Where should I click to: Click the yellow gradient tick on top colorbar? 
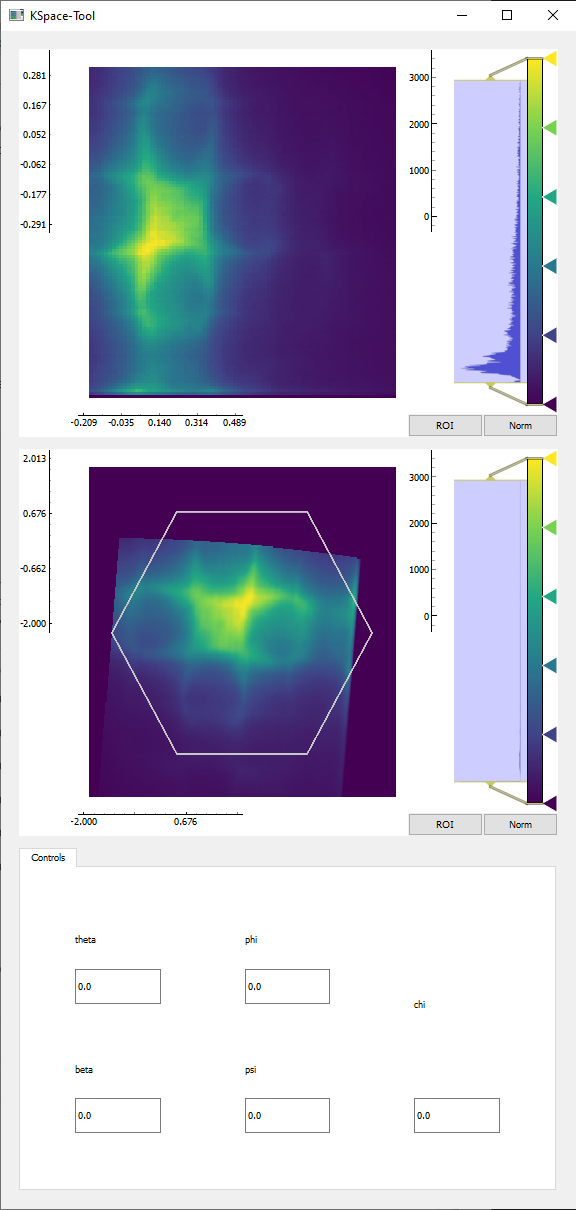pos(549,59)
